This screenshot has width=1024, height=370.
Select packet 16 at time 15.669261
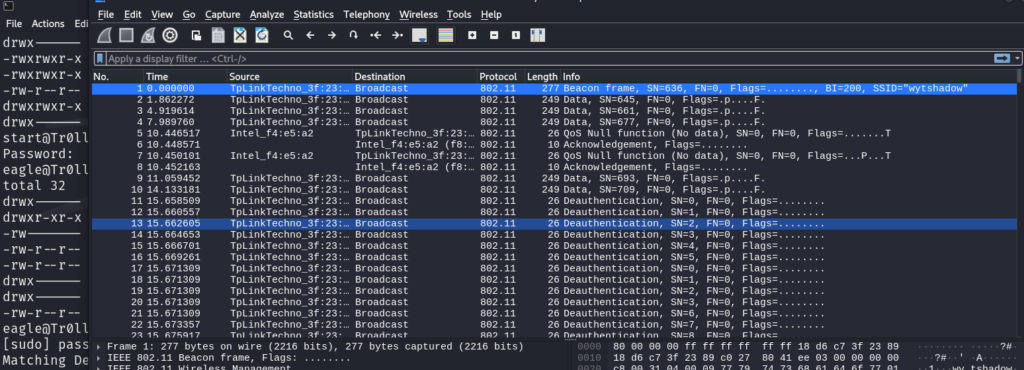pos(554,257)
